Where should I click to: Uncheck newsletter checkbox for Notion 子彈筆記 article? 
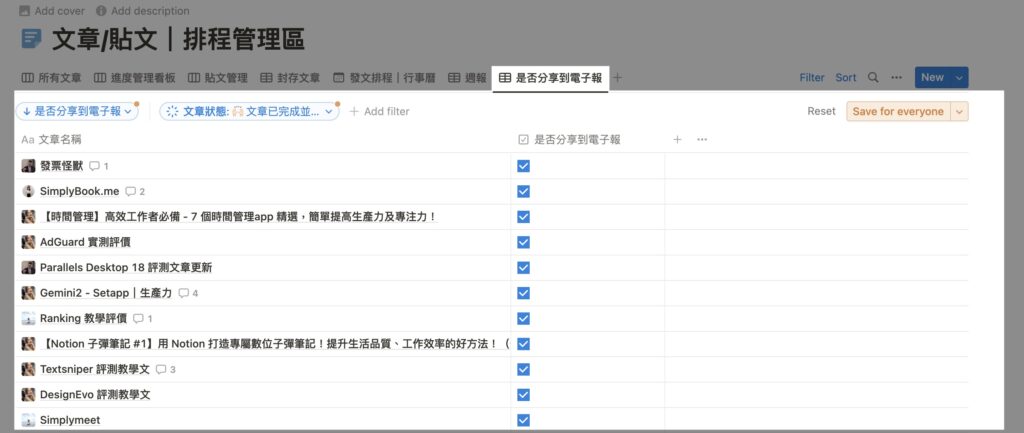click(523, 344)
